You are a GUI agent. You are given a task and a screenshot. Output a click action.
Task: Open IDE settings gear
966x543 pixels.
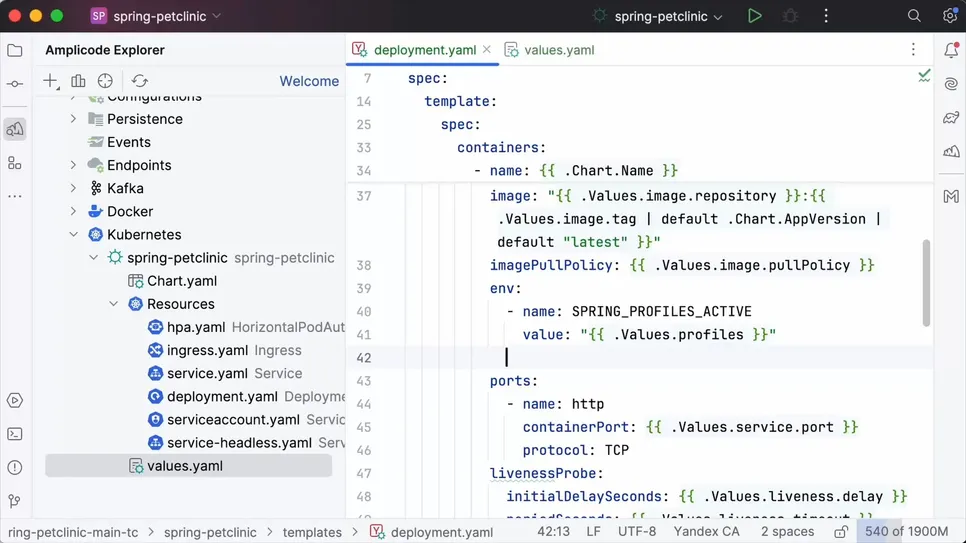coord(950,16)
